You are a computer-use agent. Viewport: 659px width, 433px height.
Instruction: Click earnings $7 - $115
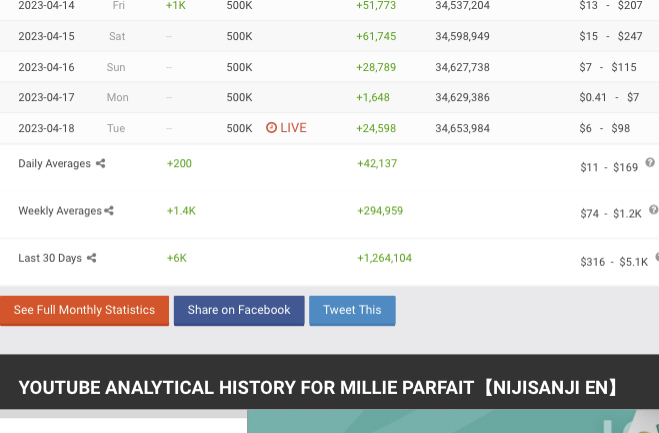[608, 67]
